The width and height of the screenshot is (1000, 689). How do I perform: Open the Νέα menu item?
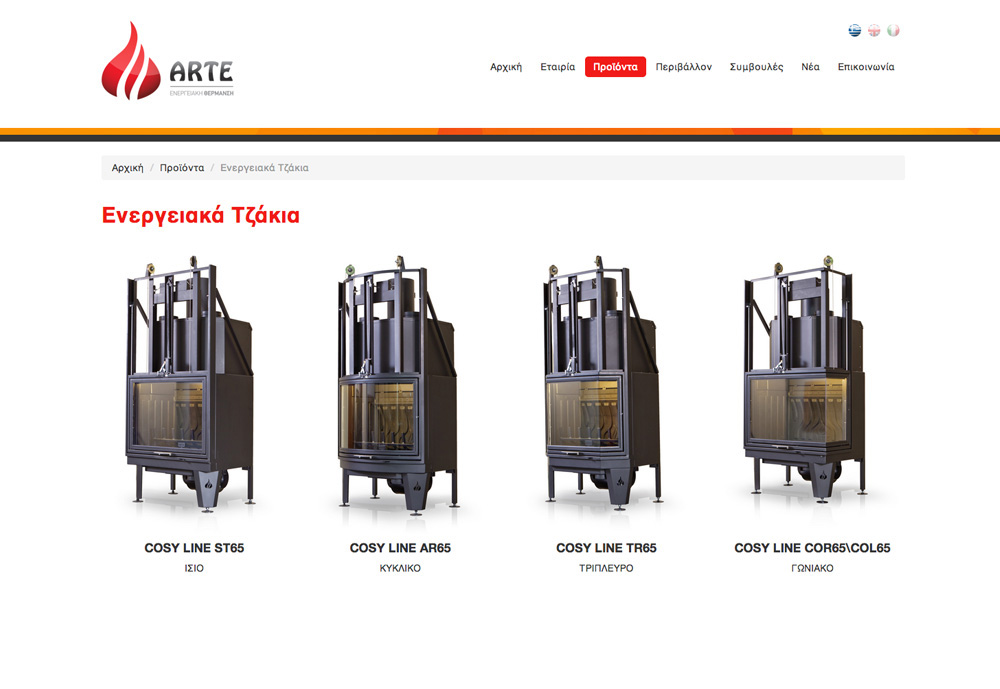click(810, 67)
